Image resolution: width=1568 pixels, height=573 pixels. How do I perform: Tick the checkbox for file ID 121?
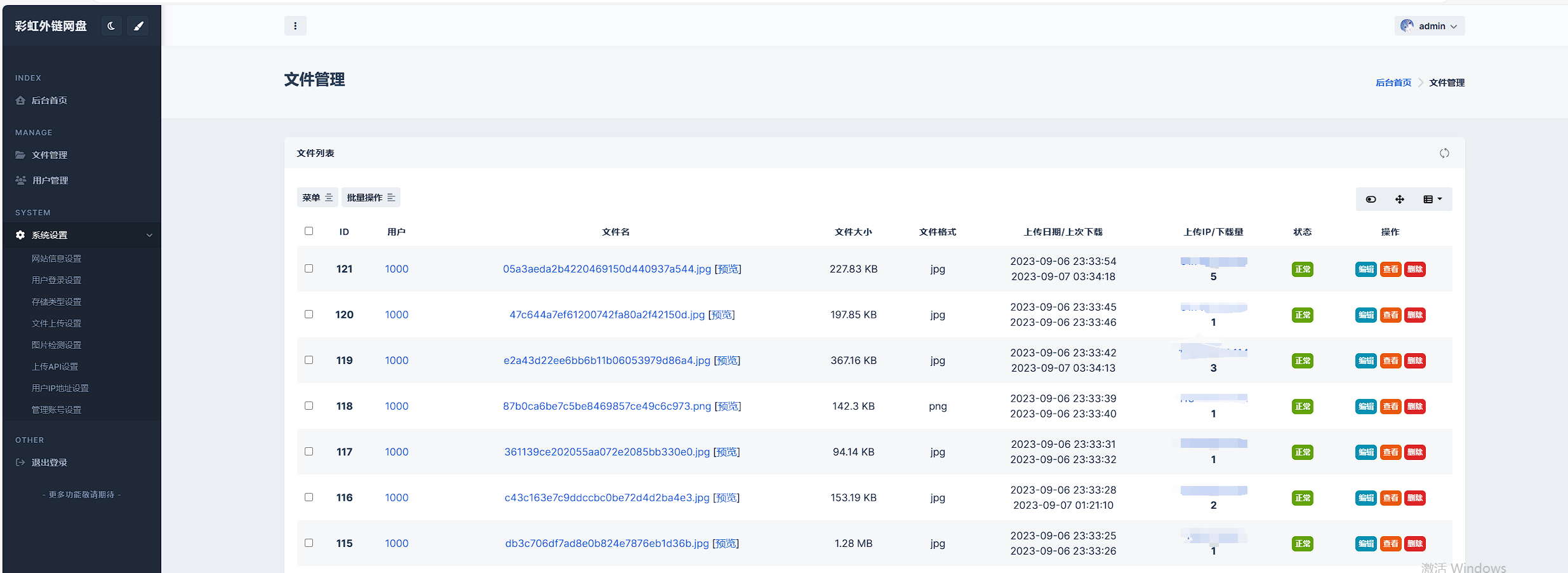click(x=309, y=269)
